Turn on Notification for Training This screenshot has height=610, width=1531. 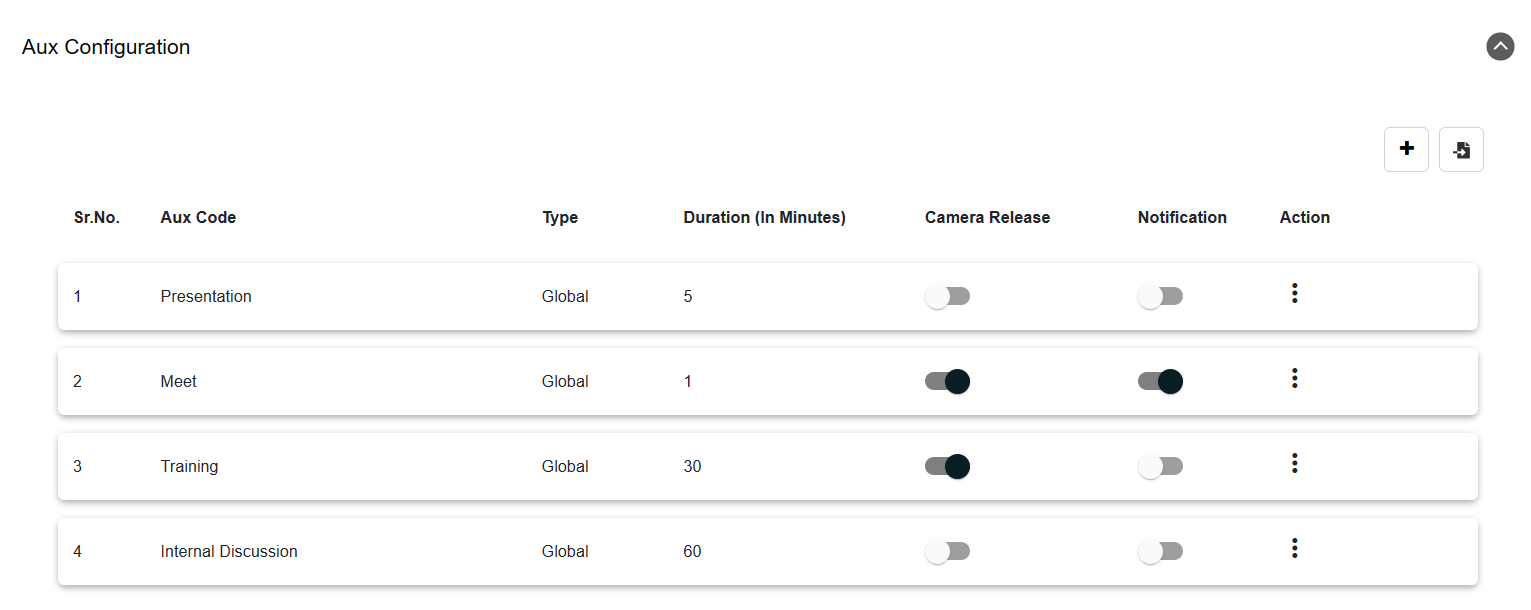pos(1160,466)
